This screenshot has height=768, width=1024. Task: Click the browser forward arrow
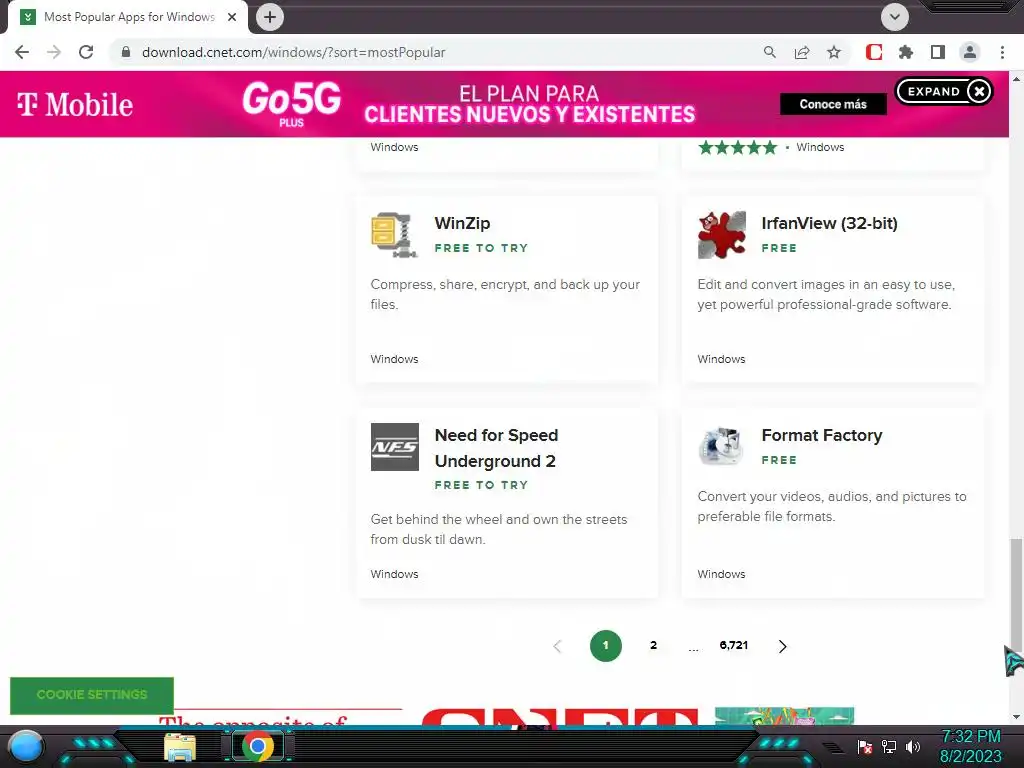[x=54, y=52]
